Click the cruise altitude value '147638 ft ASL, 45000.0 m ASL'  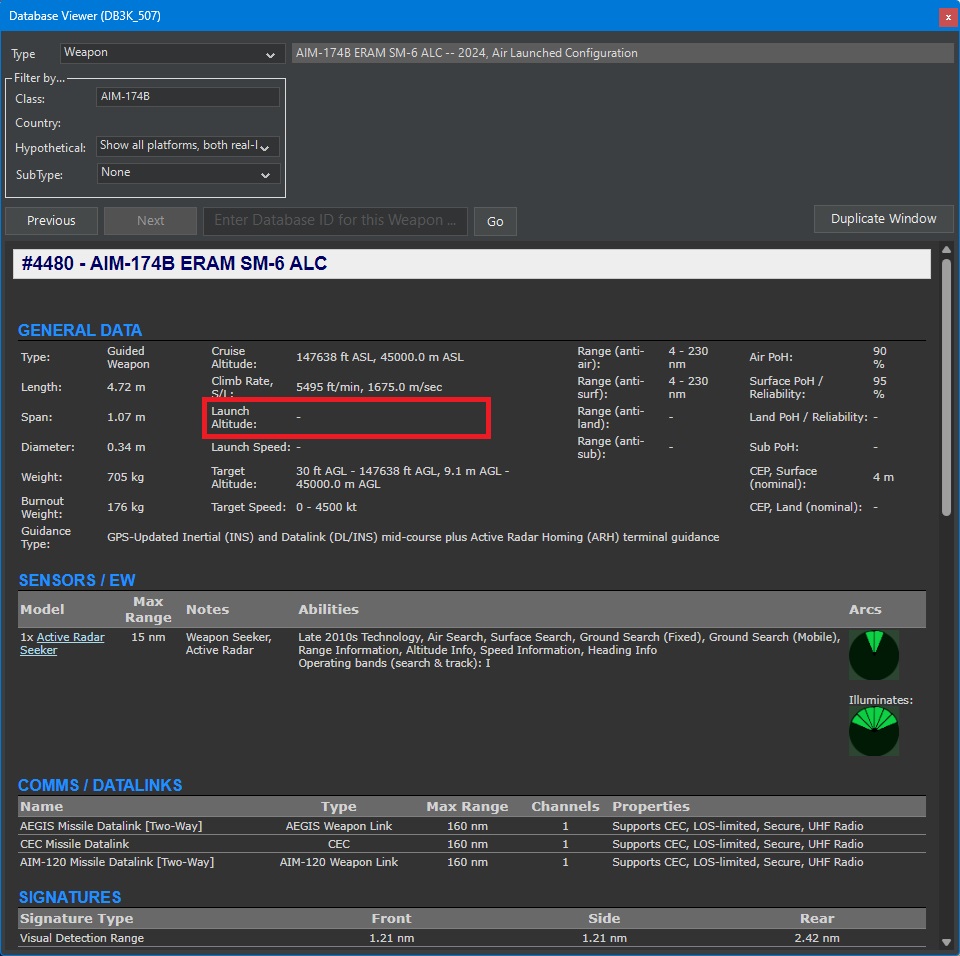380,357
